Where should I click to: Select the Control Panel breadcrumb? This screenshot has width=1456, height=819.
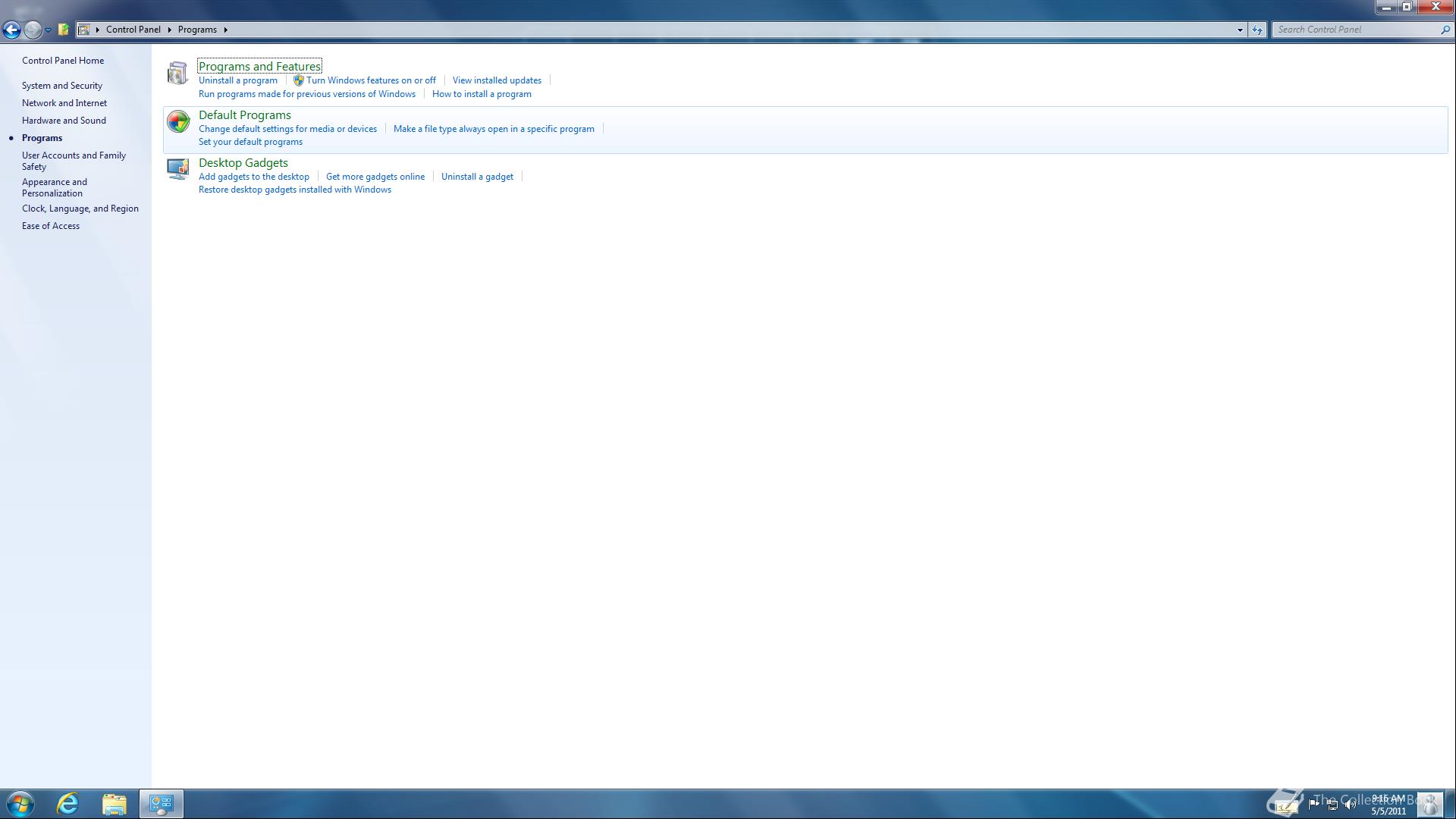(x=133, y=30)
